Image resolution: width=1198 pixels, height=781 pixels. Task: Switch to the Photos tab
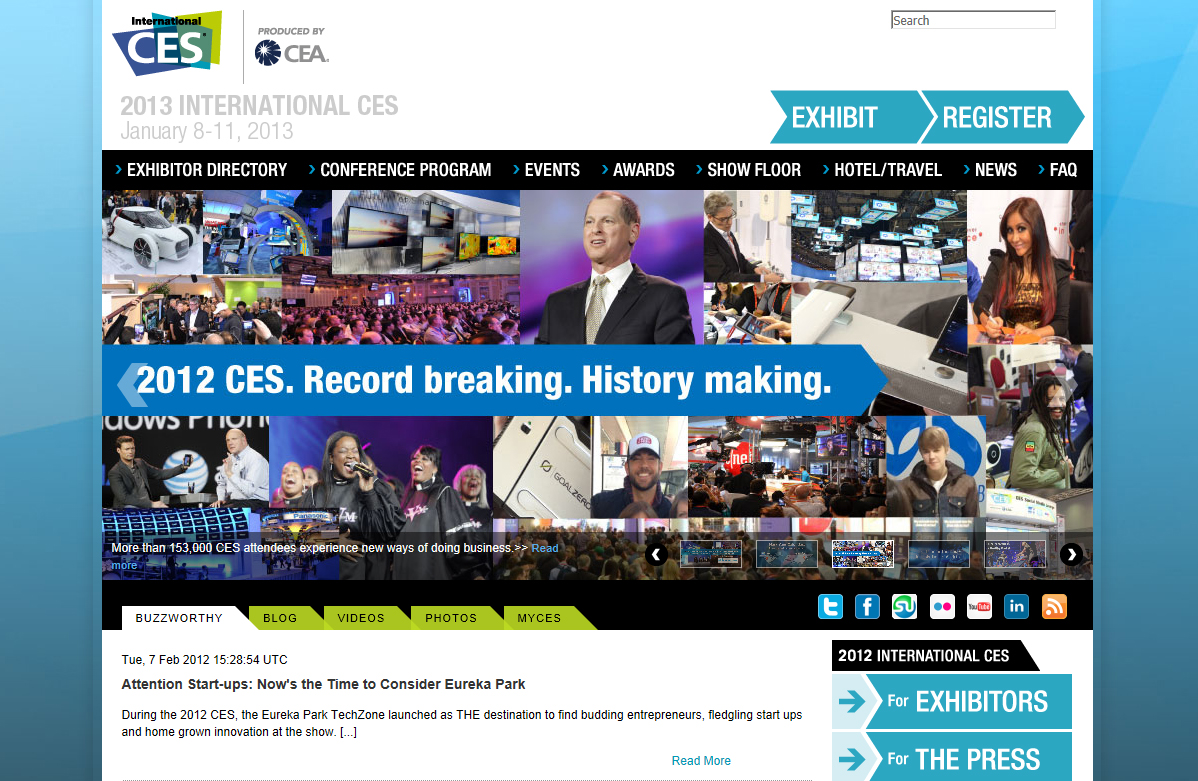pyautogui.click(x=451, y=617)
